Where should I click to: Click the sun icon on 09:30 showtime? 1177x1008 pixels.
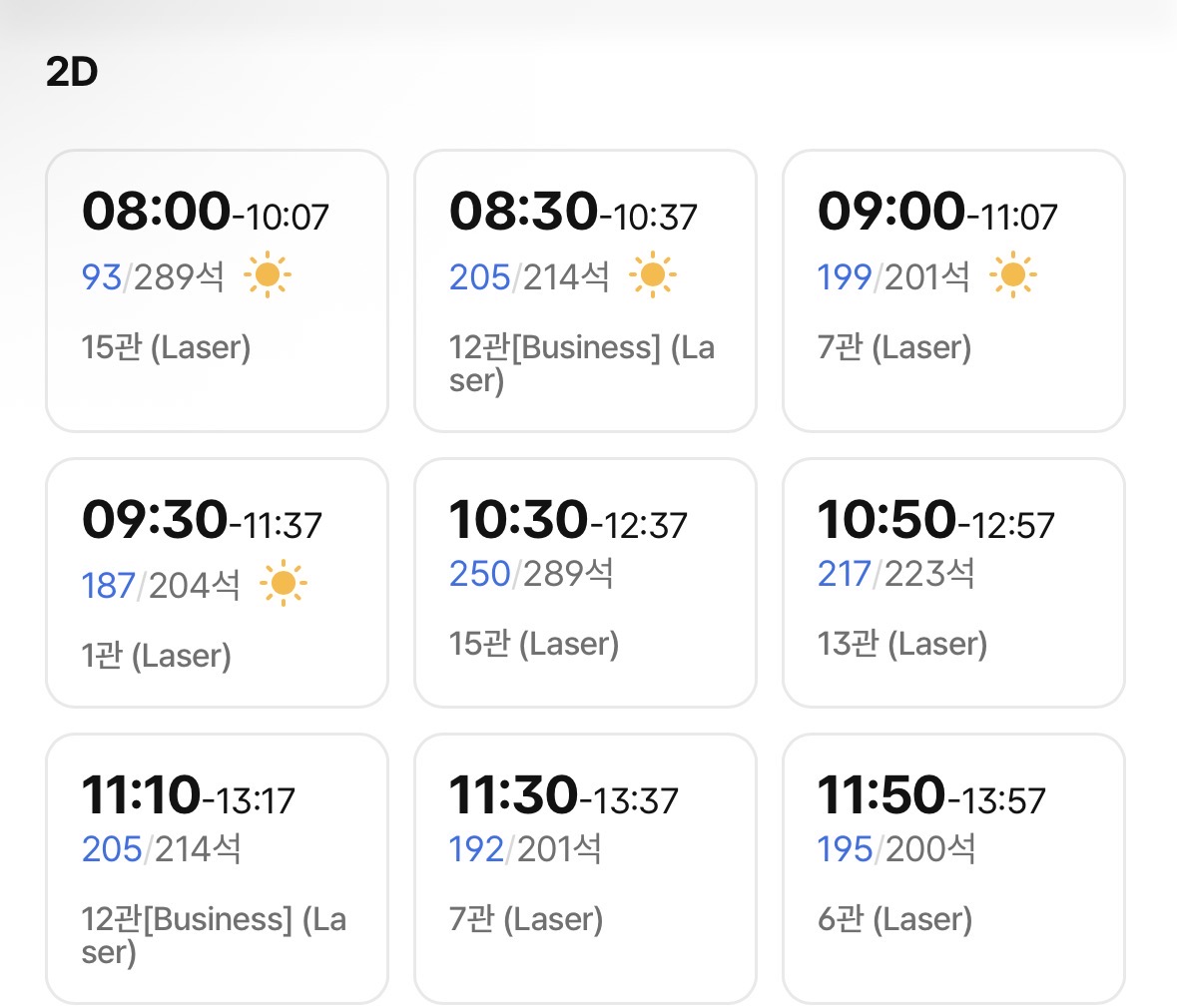pyautogui.click(x=284, y=584)
